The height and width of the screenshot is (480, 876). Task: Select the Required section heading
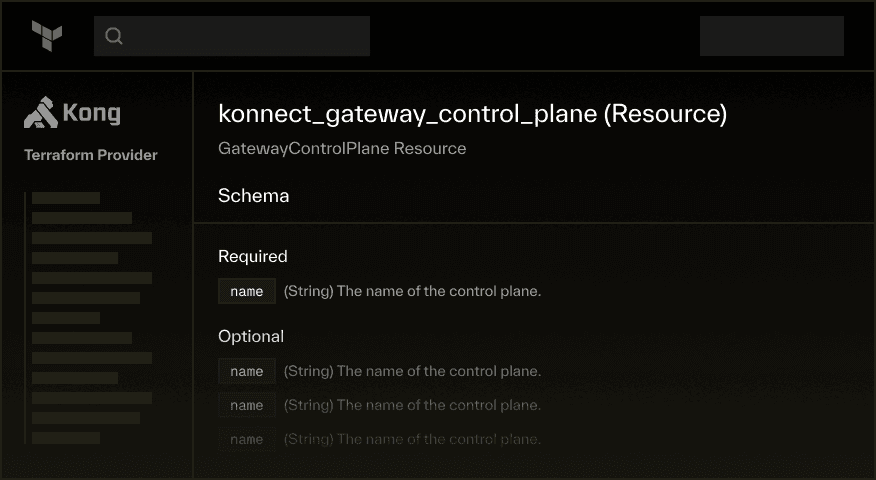click(253, 256)
